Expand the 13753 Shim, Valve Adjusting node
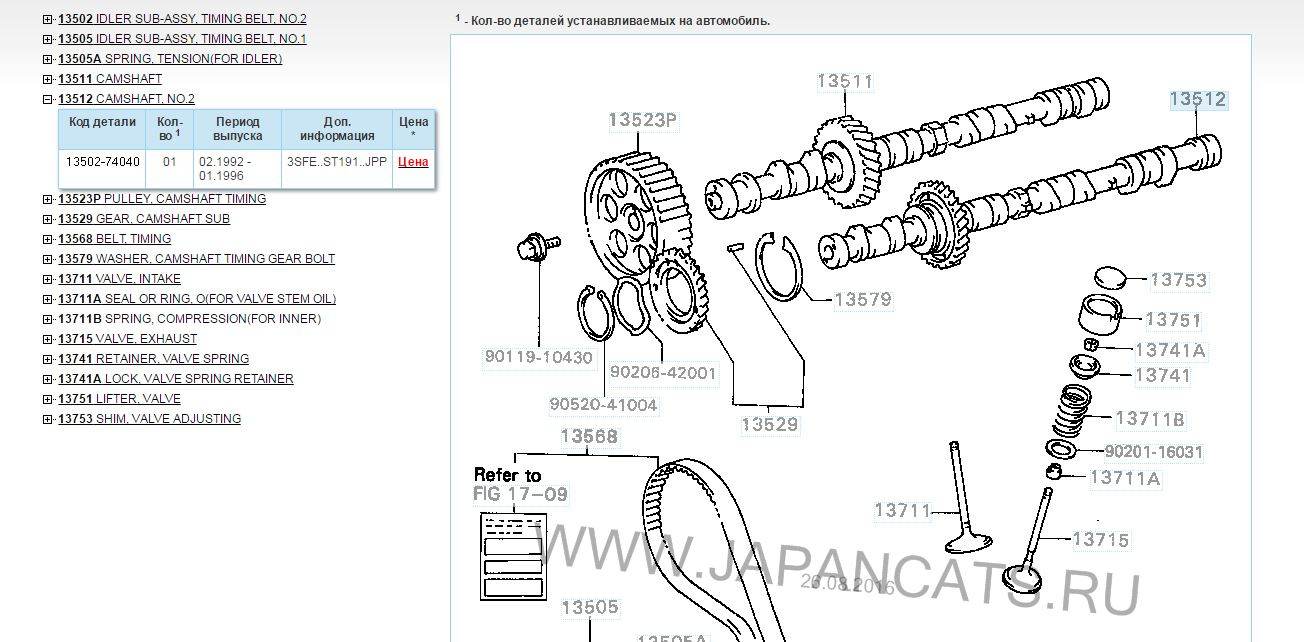Image resolution: width=1304 pixels, height=642 pixels. (x=48, y=419)
